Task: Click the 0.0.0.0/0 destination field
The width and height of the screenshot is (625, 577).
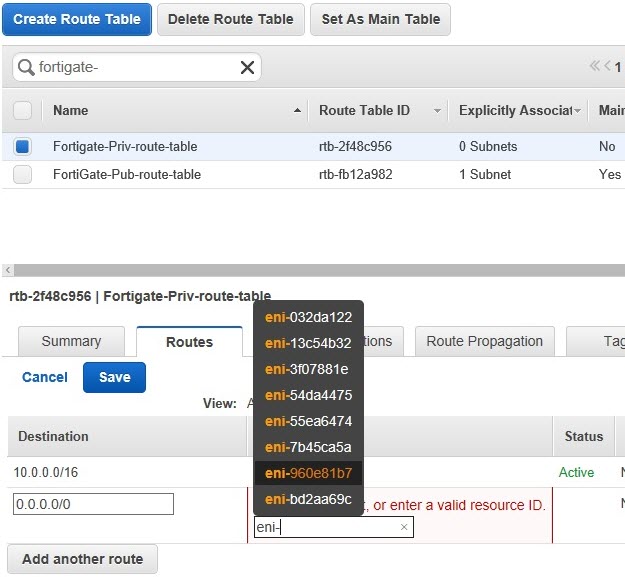Action: click(93, 504)
